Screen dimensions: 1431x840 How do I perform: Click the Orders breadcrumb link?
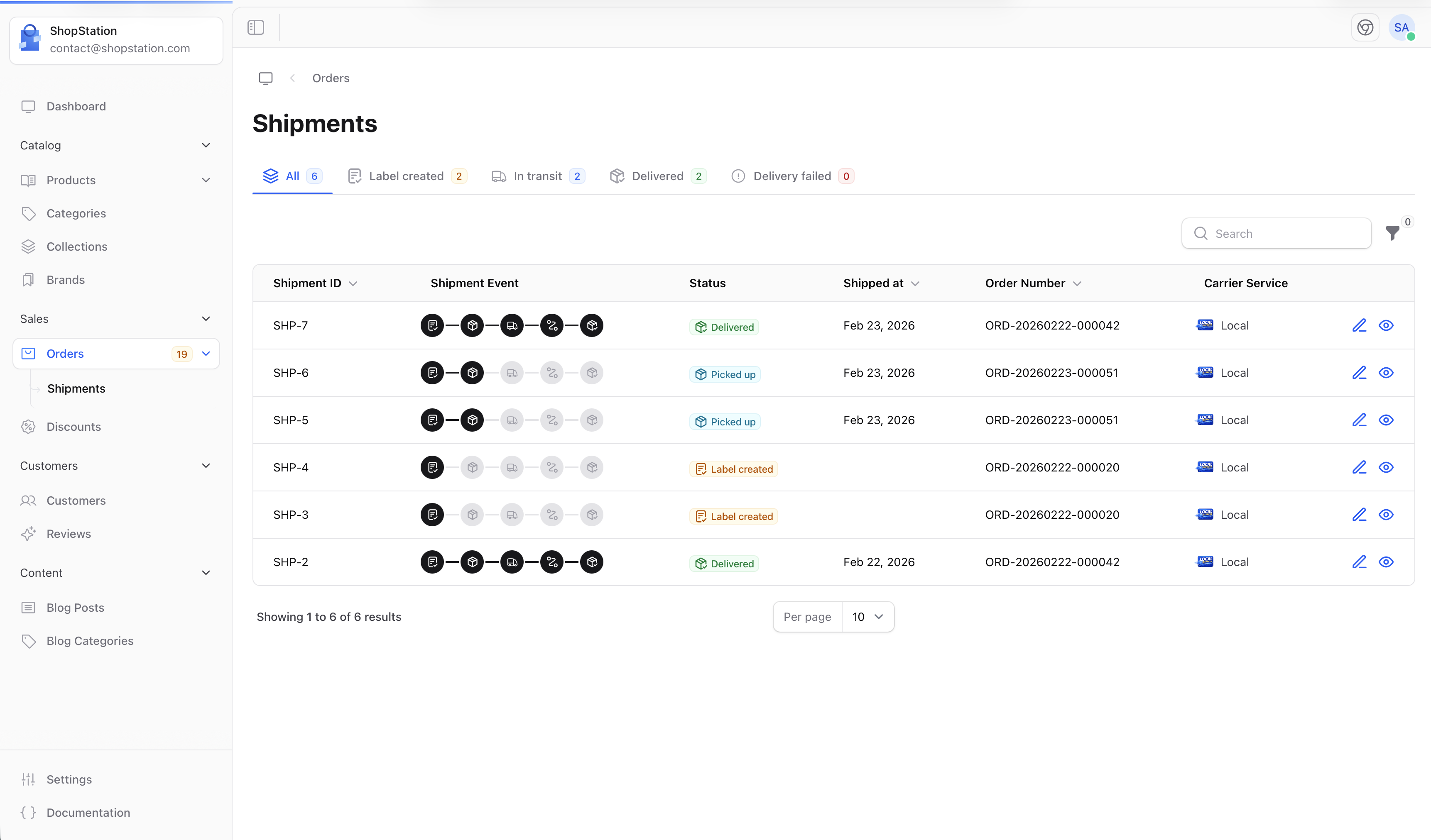[331, 78]
